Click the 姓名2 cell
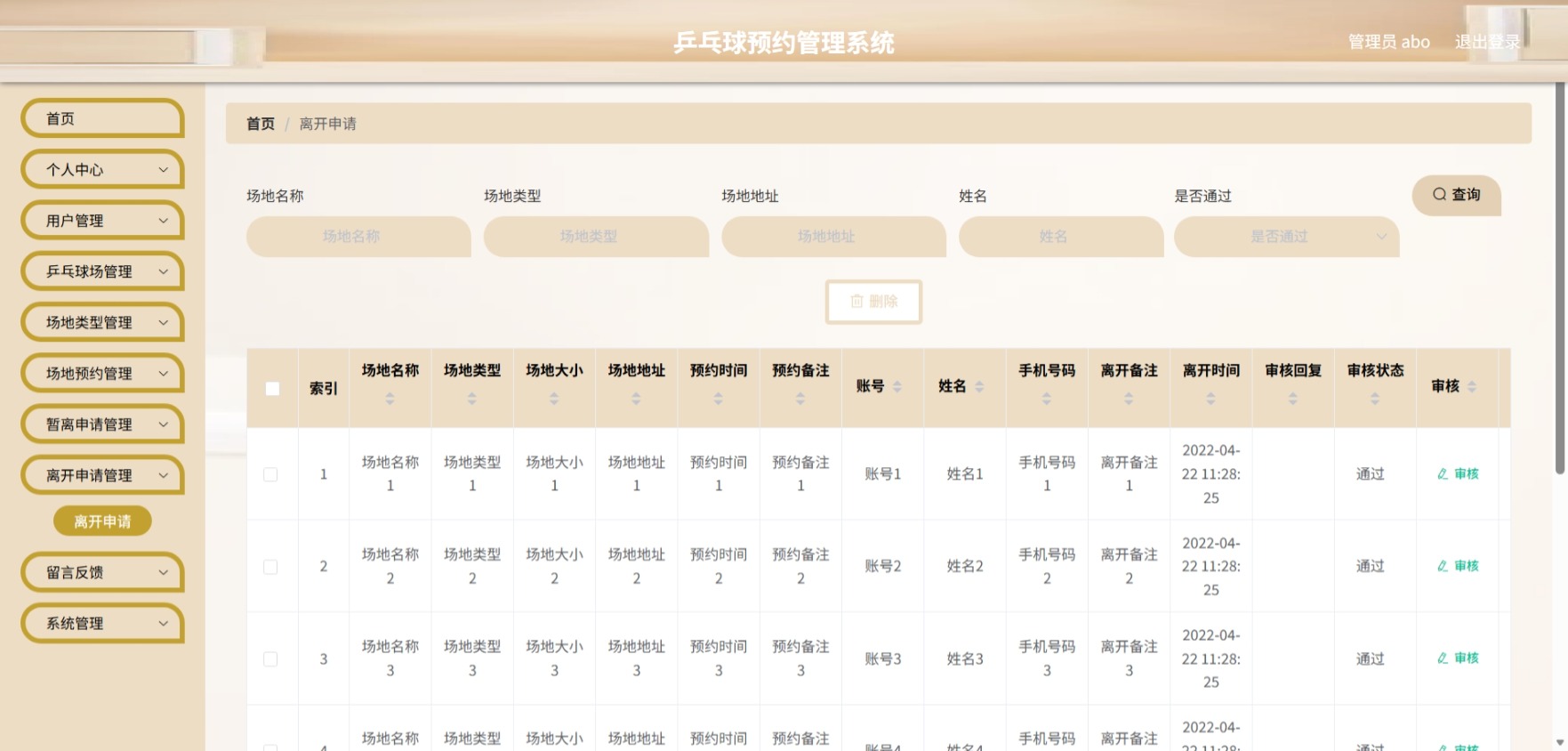 [x=965, y=566]
